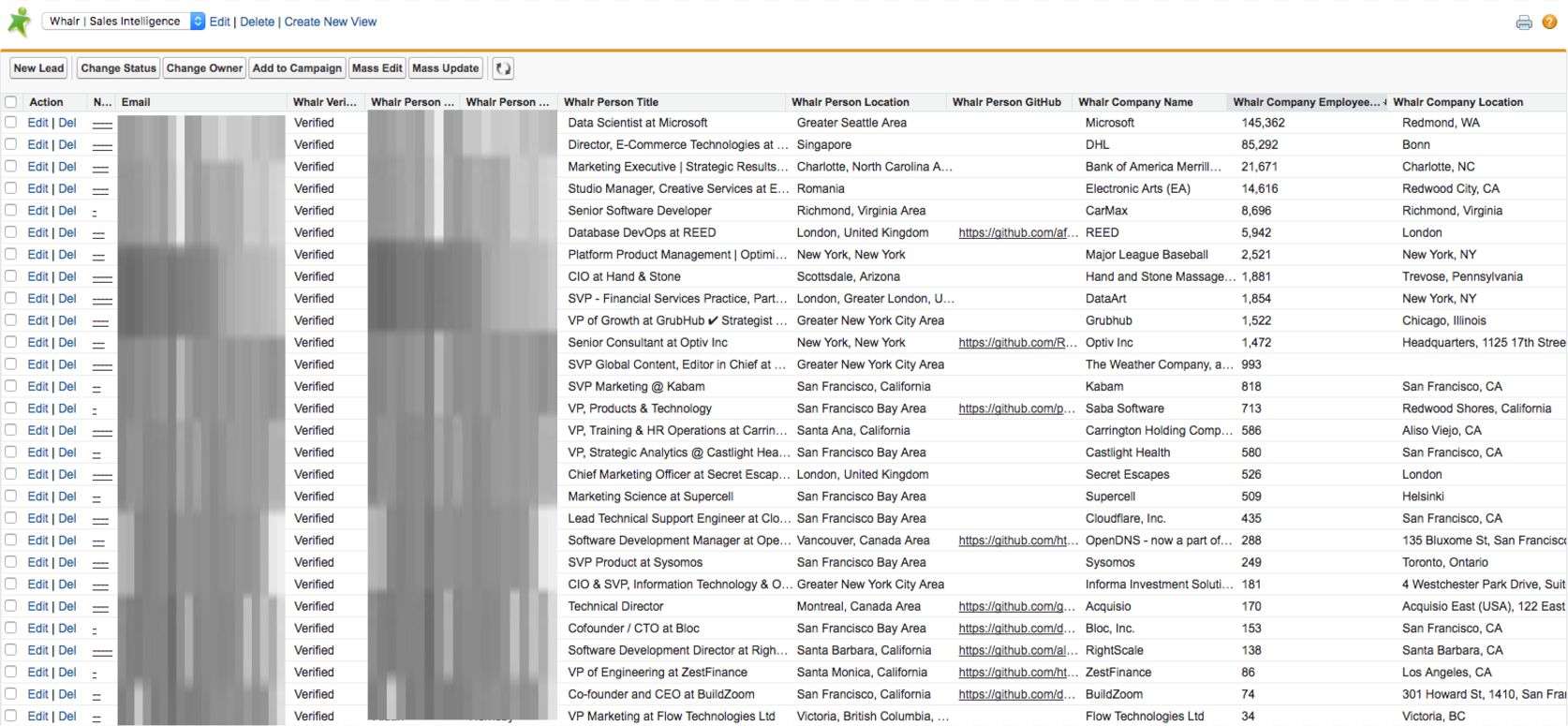Image resolution: width=1568 pixels, height=726 pixels.
Task: Sort by Whalr Person Location column header
Action: (851, 102)
